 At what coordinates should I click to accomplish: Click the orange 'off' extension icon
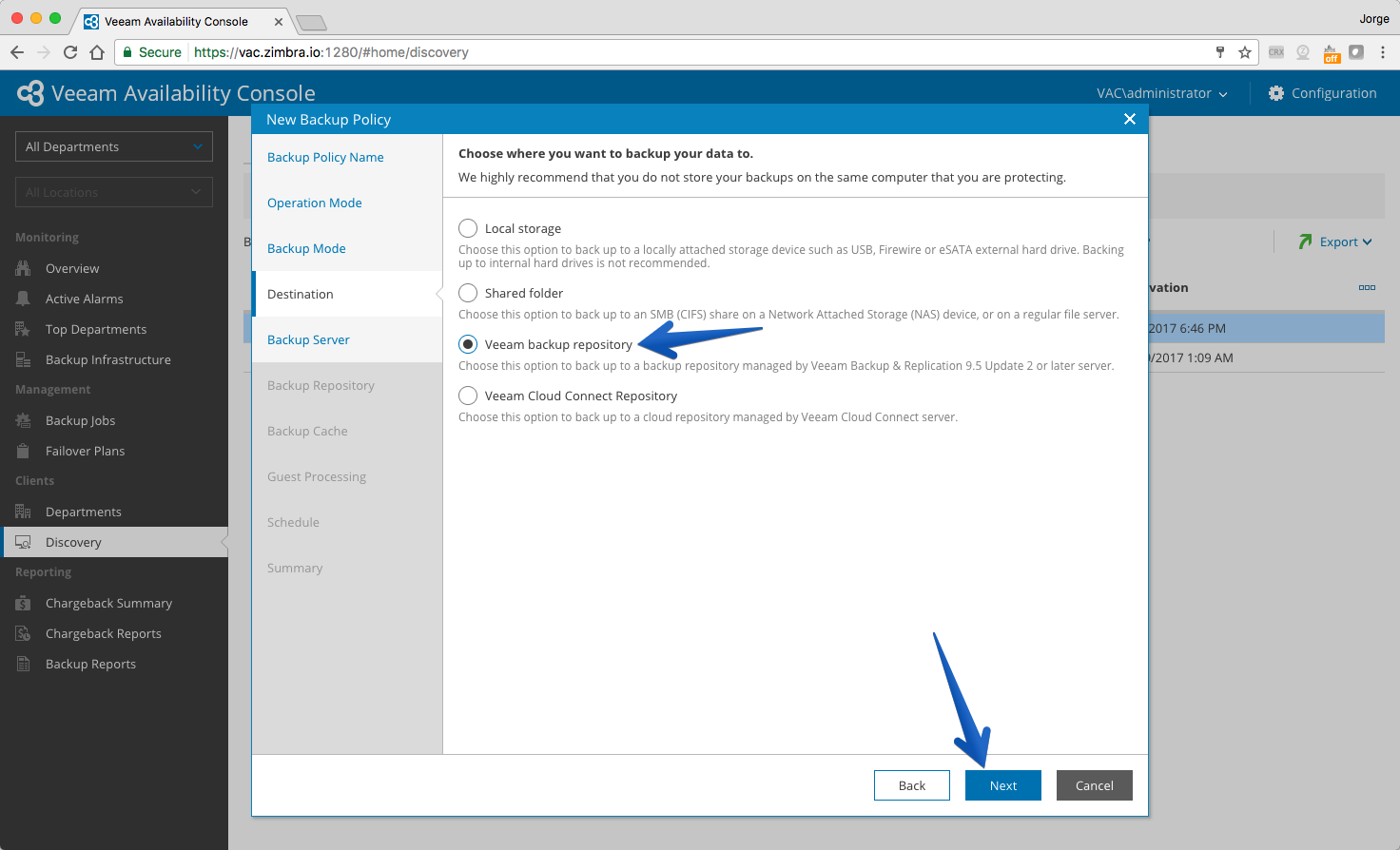(x=1332, y=53)
